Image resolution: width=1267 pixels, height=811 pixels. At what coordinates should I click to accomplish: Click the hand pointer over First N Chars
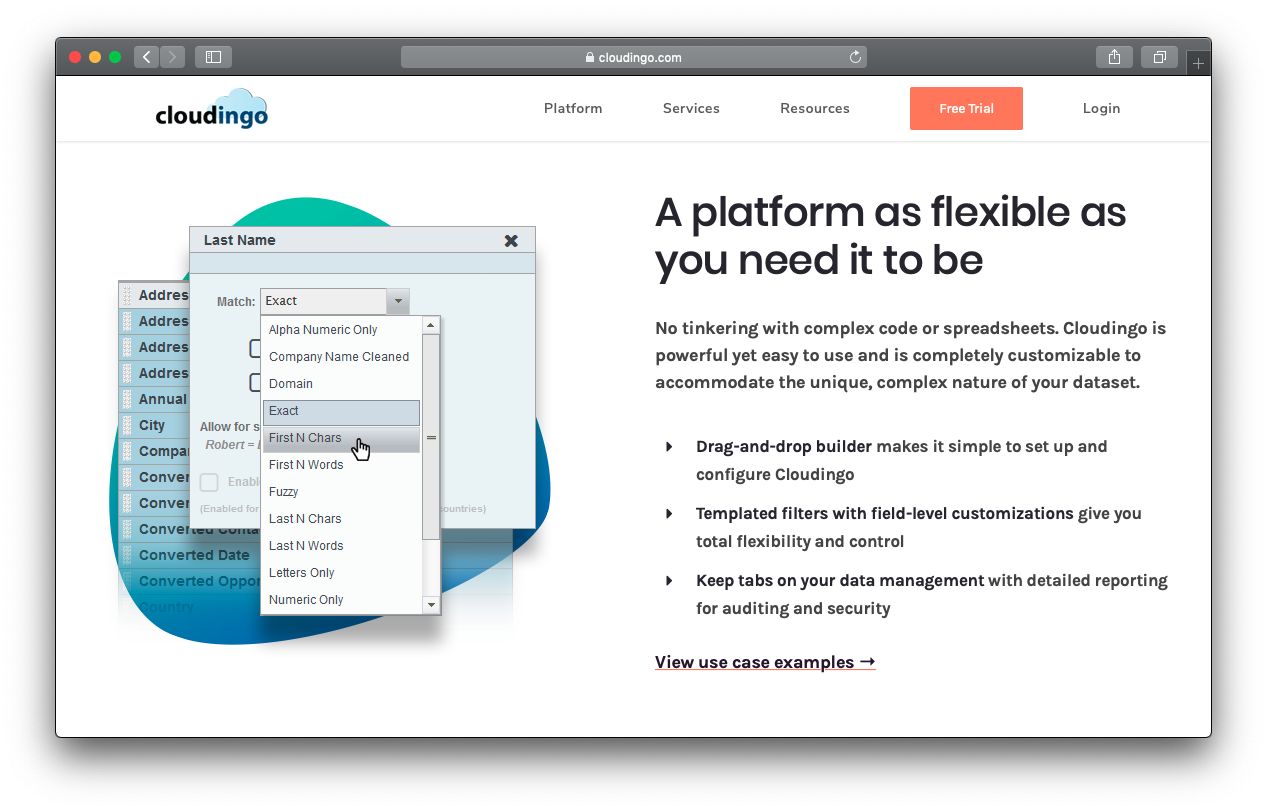pyautogui.click(x=361, y=449)
